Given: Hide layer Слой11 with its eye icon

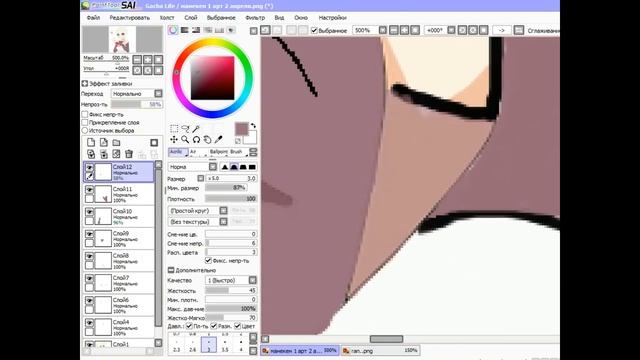Looking at the screenshot, I should pyautogui.click(x=89, y=189).
